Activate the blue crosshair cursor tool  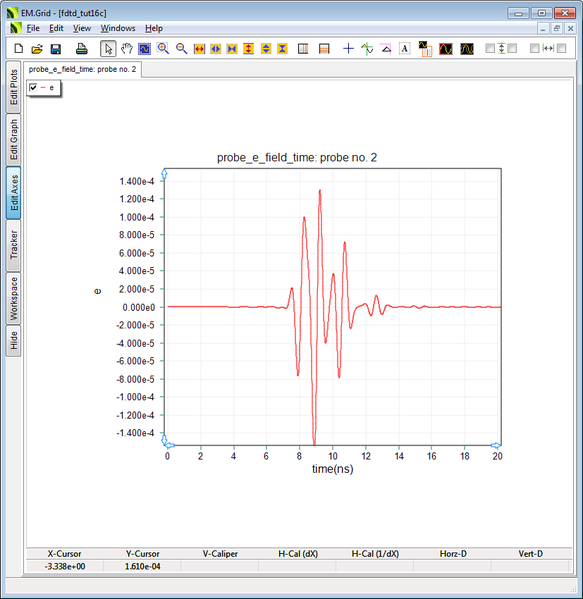coord(348,49)
